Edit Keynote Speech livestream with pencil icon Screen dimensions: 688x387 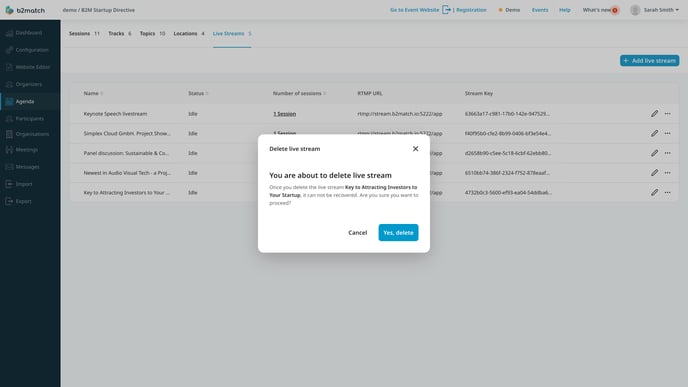pos(654,114)
